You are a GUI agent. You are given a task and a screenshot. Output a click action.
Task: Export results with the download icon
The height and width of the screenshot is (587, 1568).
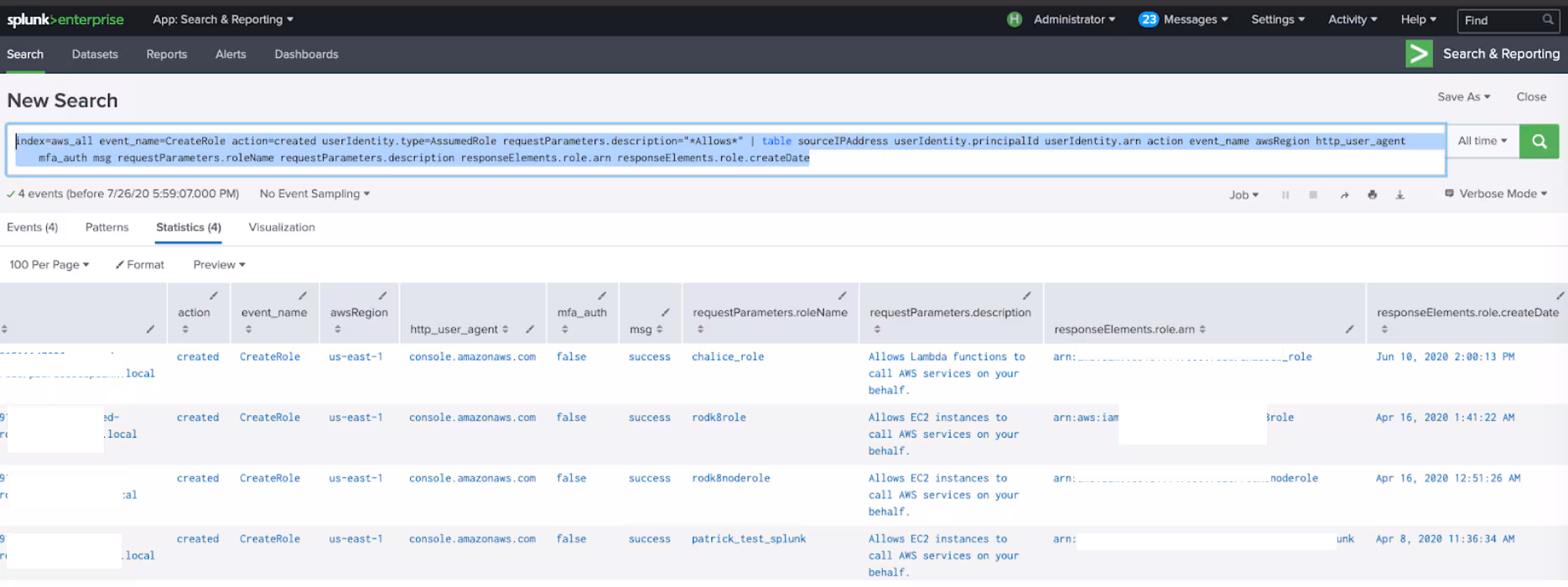[1399, 195]
